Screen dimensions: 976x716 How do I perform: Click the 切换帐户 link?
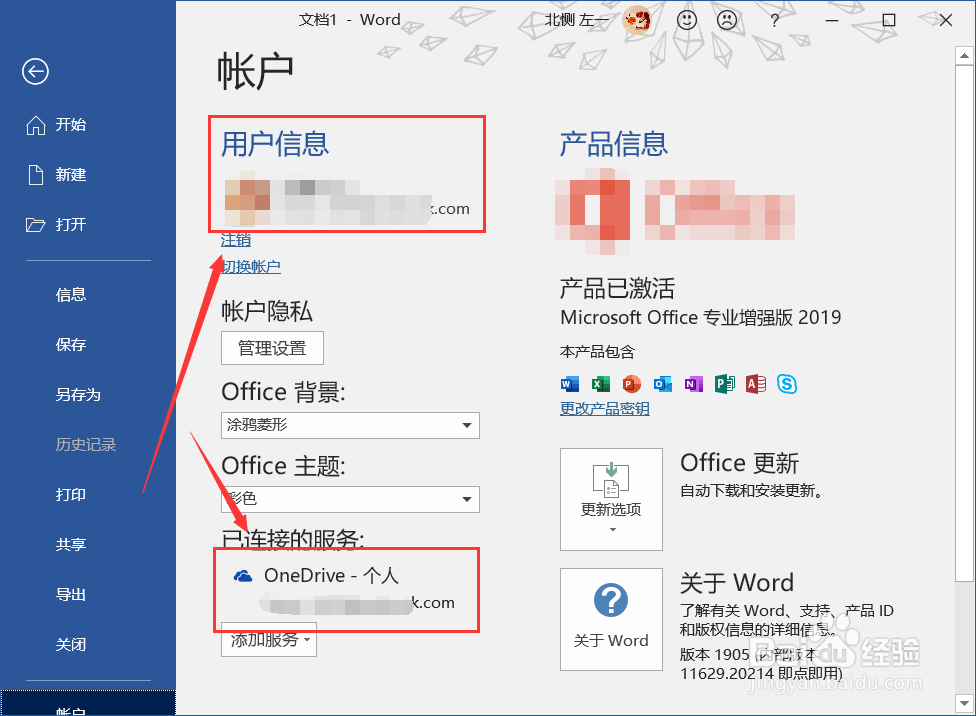coord(251,267)
